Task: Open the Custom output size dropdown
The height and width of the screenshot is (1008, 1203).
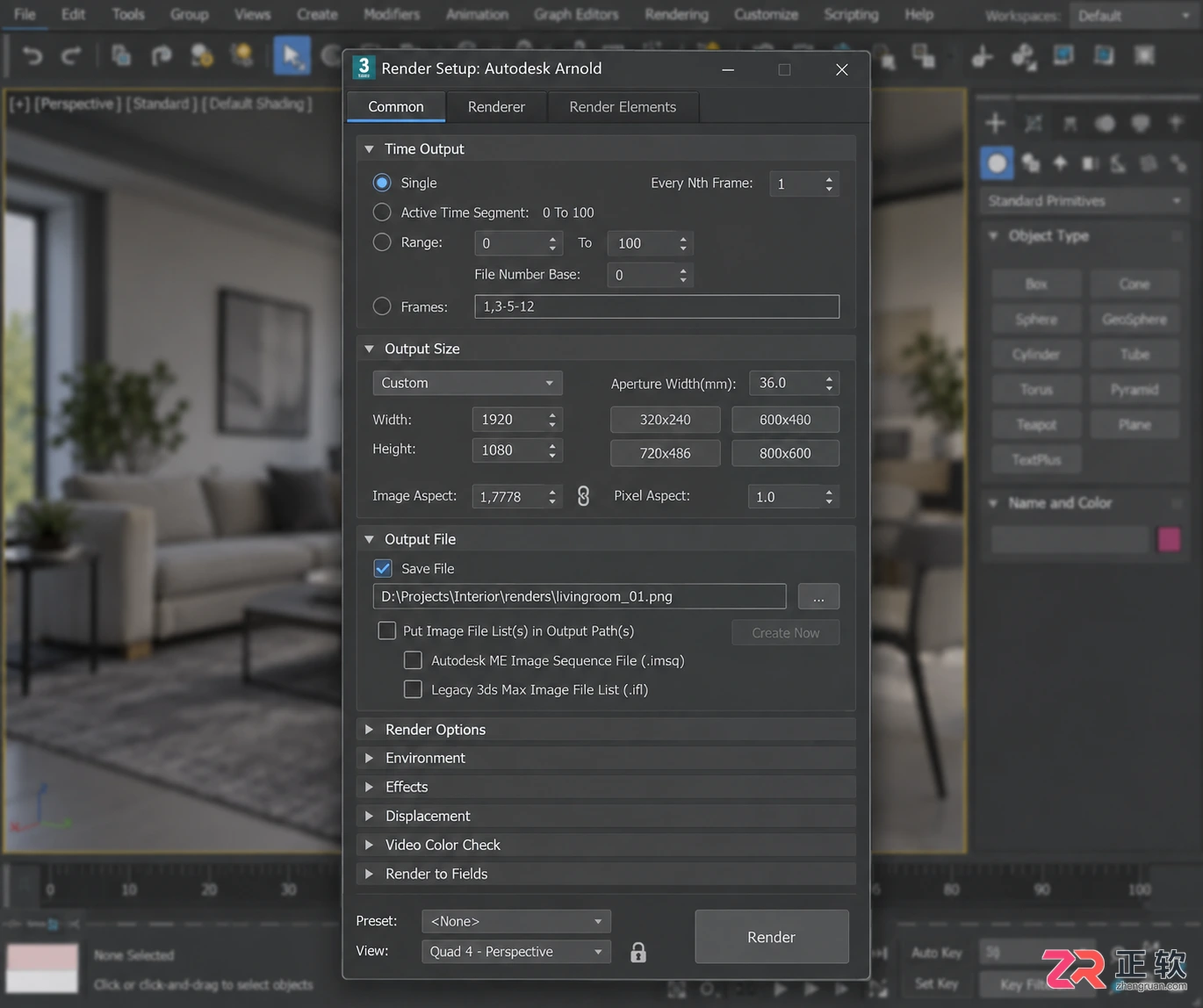Action: click(x=467, y=383)
